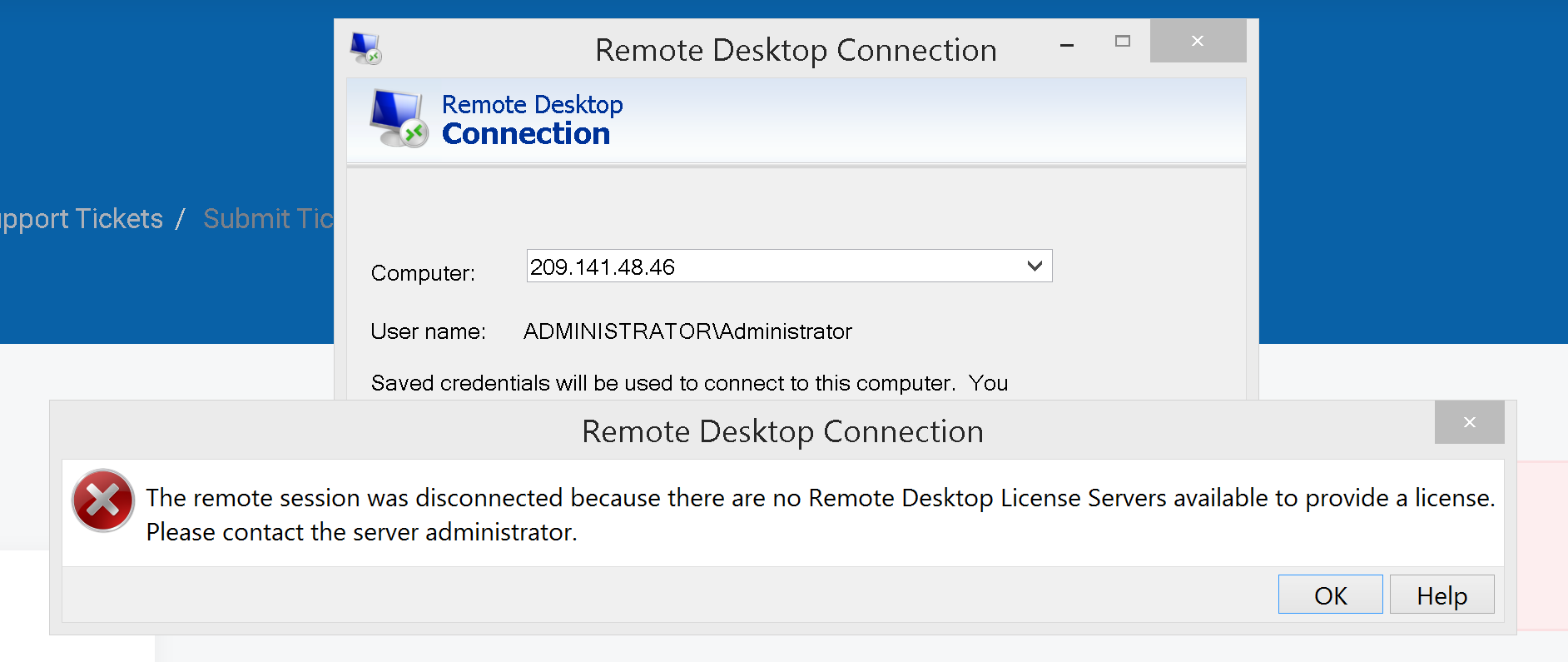Click the blue "Remote Desktop Connection" banner heading
Screen dimensions: 1568x662
[x=532, y=119]
